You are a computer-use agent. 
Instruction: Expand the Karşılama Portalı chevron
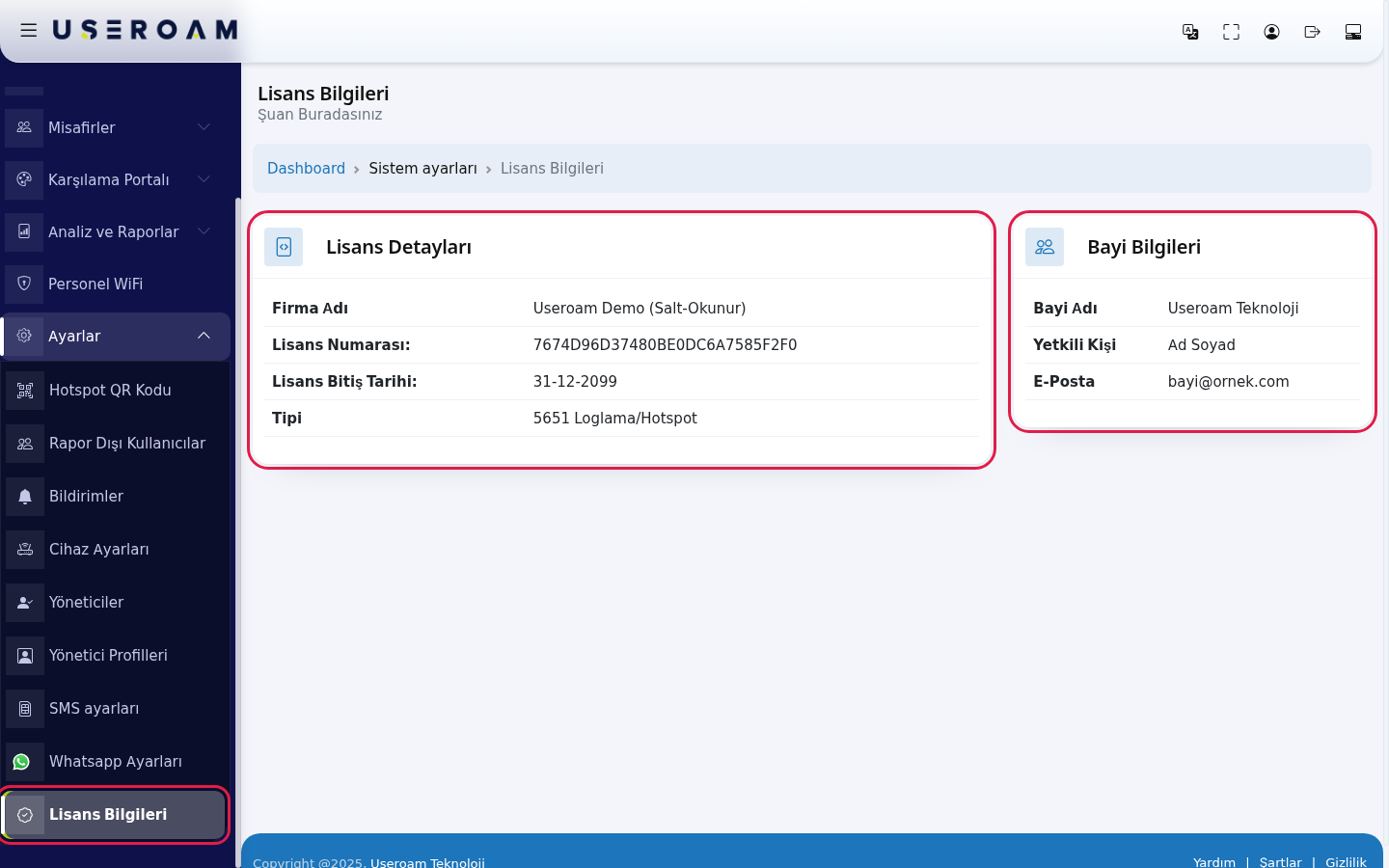point(204,179)
